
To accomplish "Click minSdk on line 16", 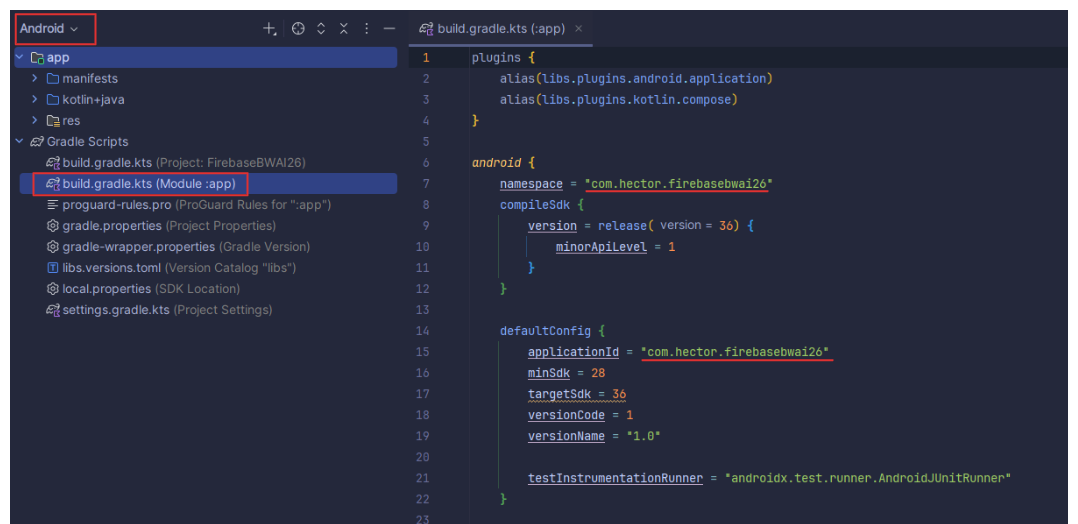I will (549, 373).
